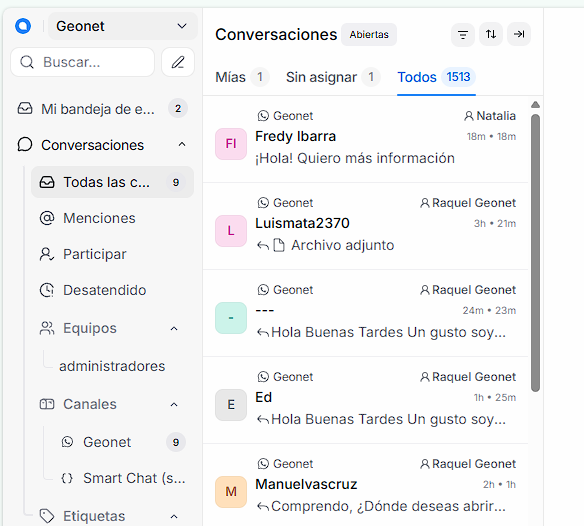Click the M avatar thumbnail
The width and height of the screenshot is (584, 526).
point(231,492)
